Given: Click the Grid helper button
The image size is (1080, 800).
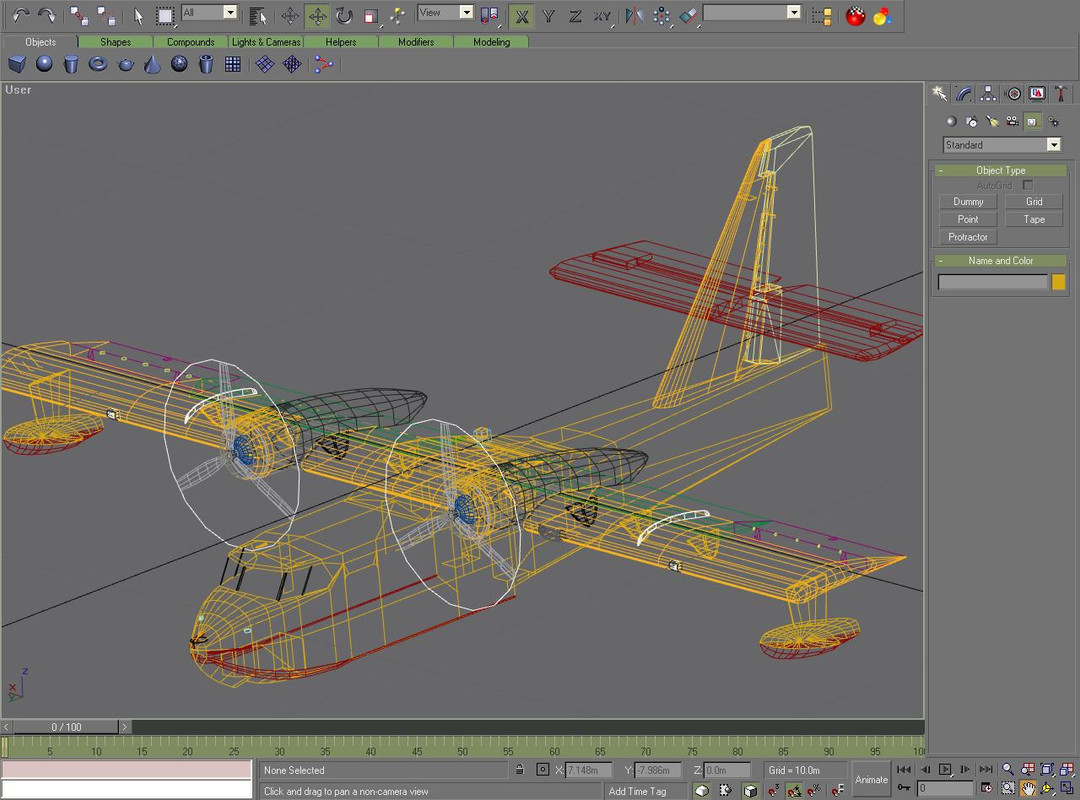Looking at the screenshot, I should [1034, 202].
